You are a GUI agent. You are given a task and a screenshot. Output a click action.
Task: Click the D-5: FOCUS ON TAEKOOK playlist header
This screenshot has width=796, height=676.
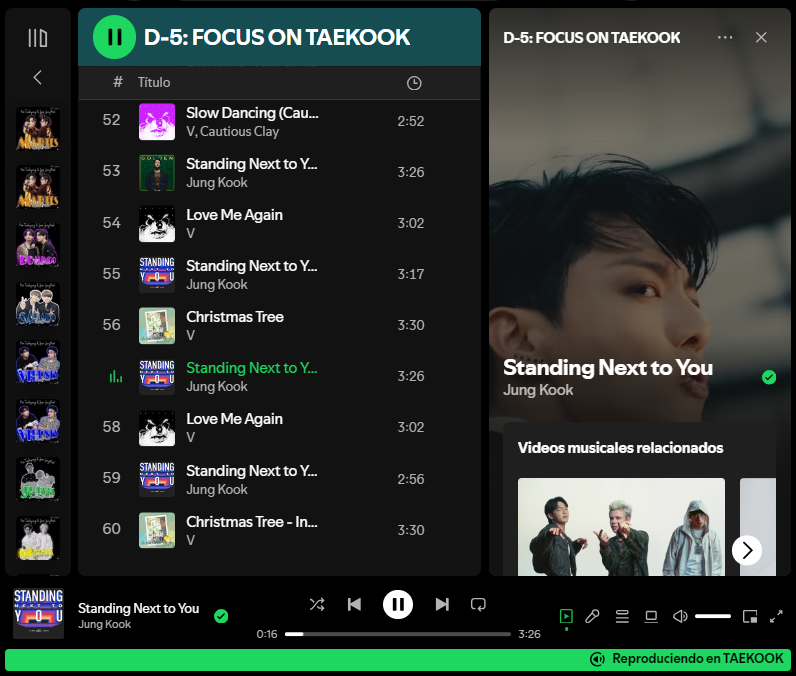(x=277, y=37)
